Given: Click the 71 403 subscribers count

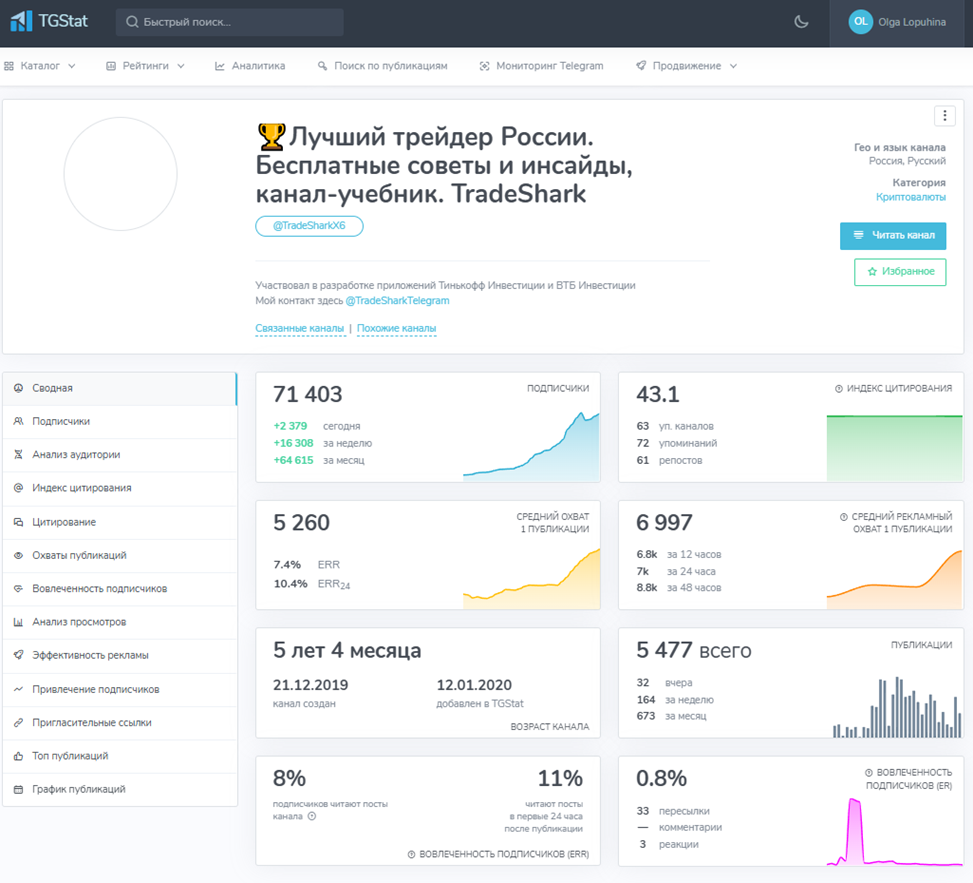Looking at the screenshot, I should click(x=308, y=395).
